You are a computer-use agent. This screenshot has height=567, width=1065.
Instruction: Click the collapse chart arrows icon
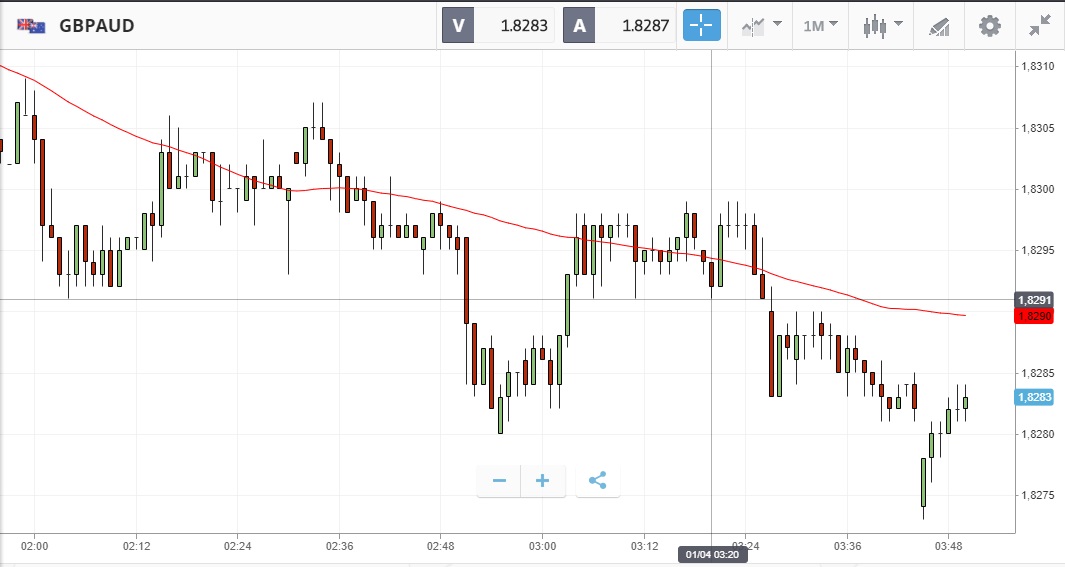point(1040,26)
